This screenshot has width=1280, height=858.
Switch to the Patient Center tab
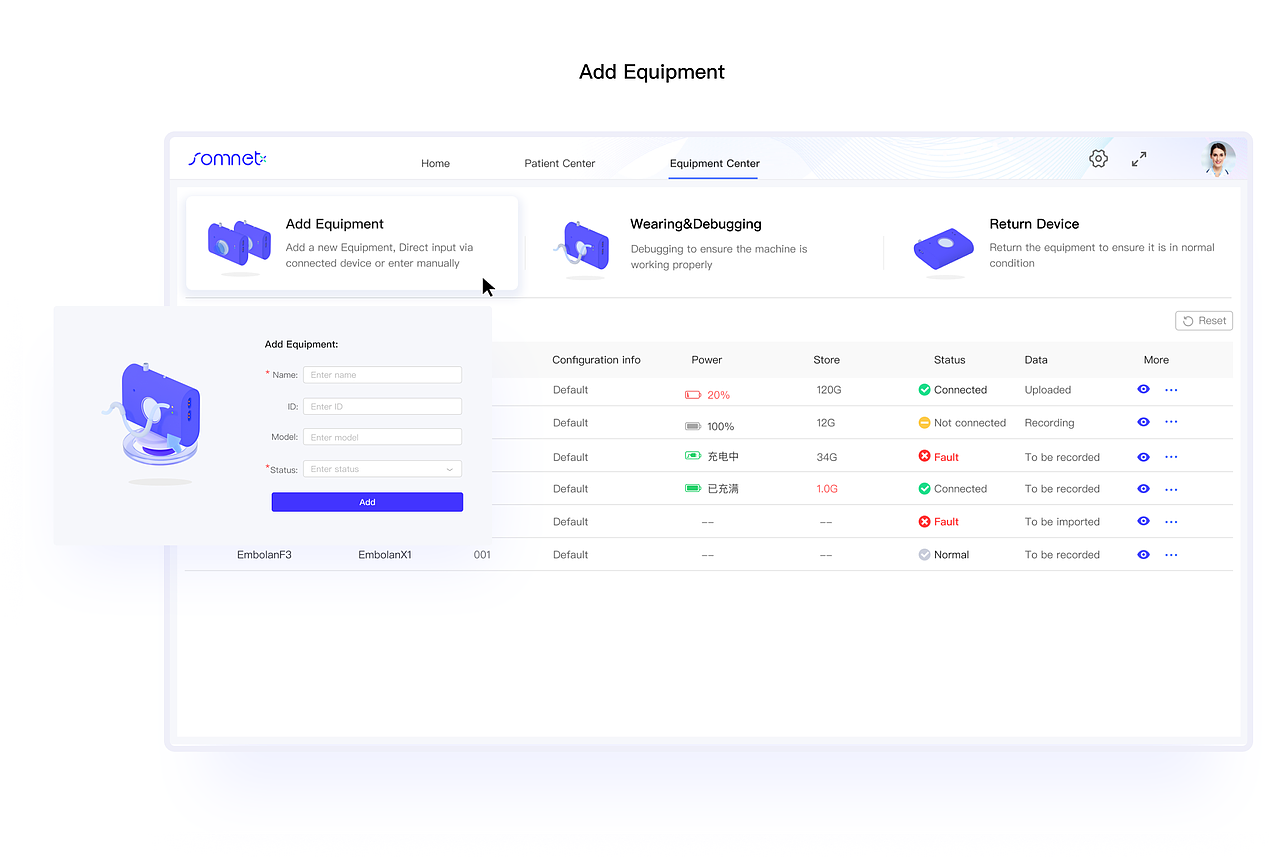coord(560,163)
